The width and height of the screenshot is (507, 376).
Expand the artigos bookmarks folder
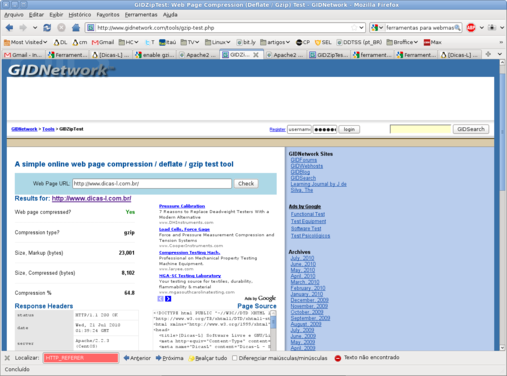click(275, 42)
